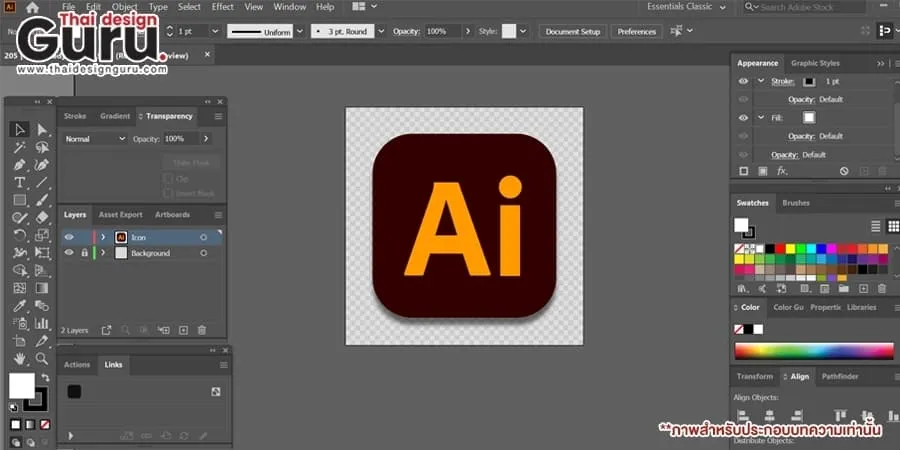Pick the Eraser tool
The width and height of the screenshot is (900, 450).
coord(42,218)
